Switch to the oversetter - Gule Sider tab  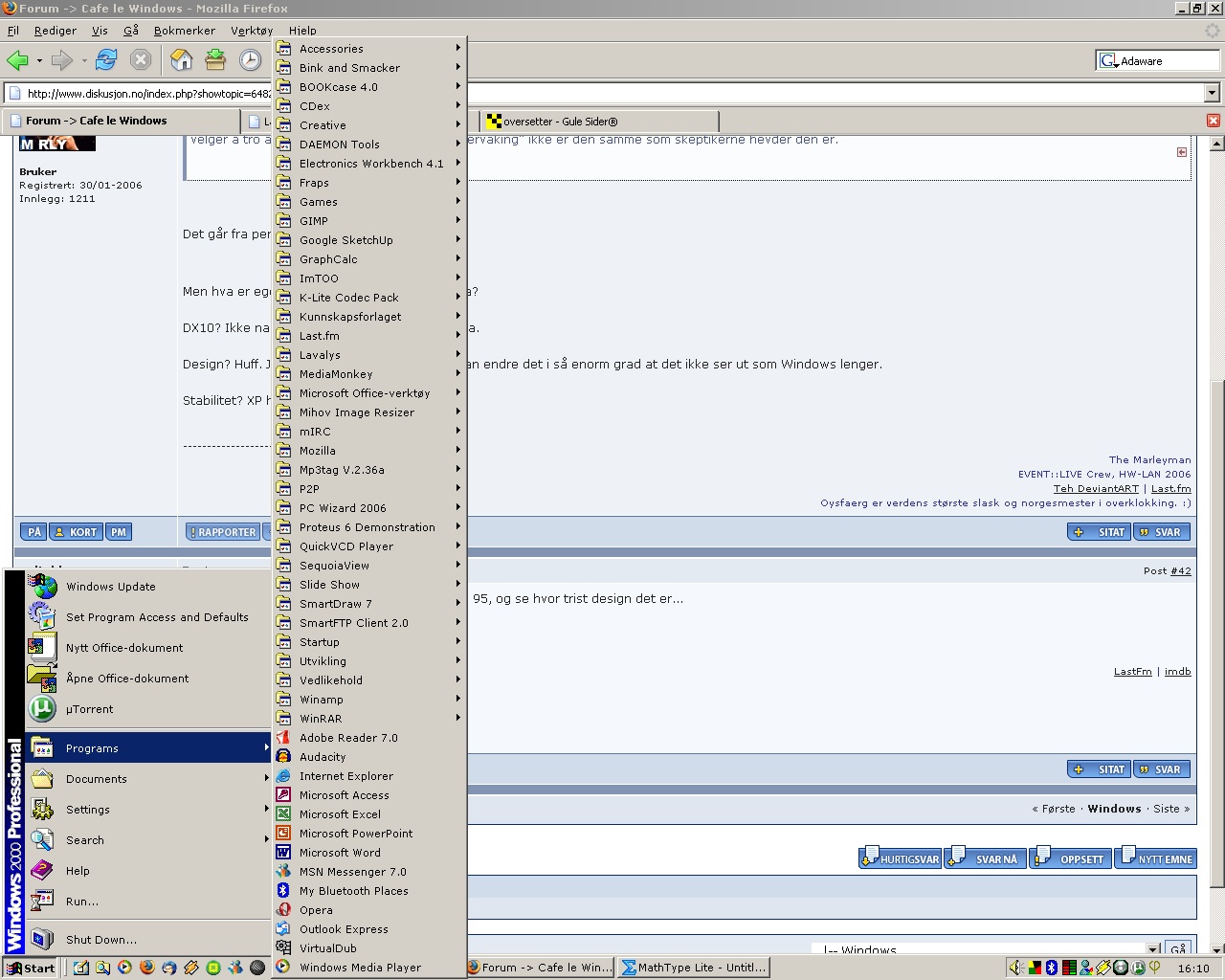click(x=598, y=122)
